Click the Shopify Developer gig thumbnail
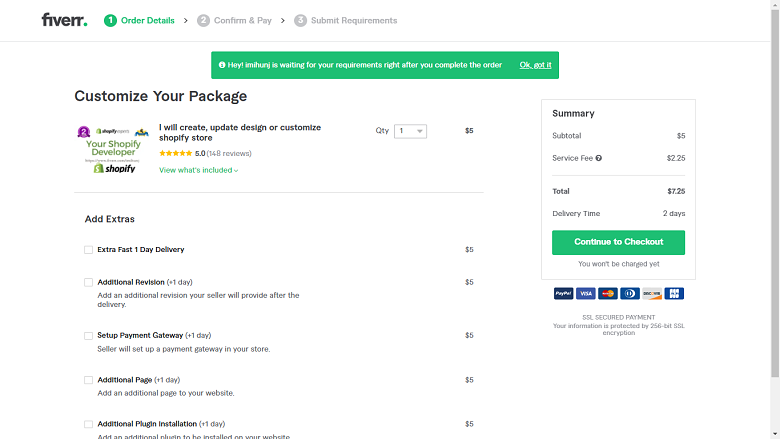 113,149
